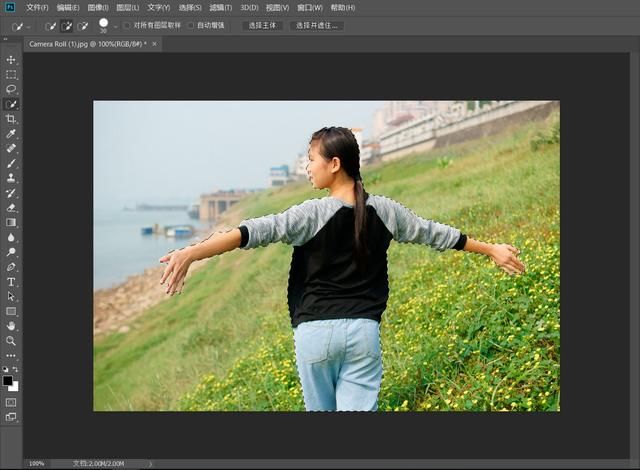Viewport: 640px width, 470px height.
Task: Select the Pen tool
Action: click(x=11, y=267)
